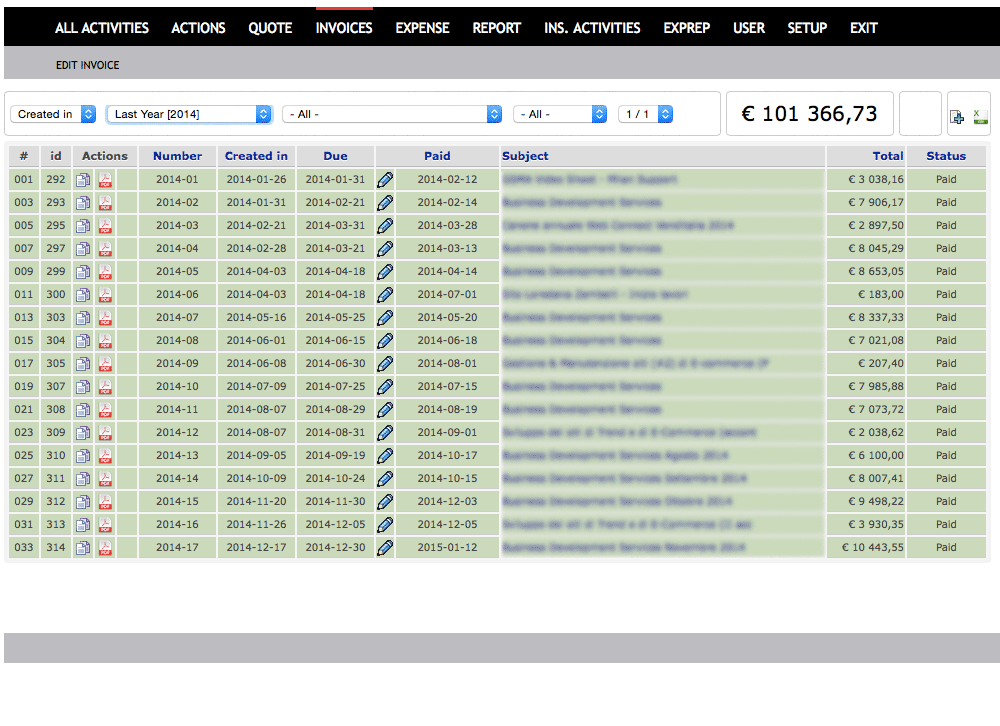Open the SETUP menu

[x=807, y=28]
